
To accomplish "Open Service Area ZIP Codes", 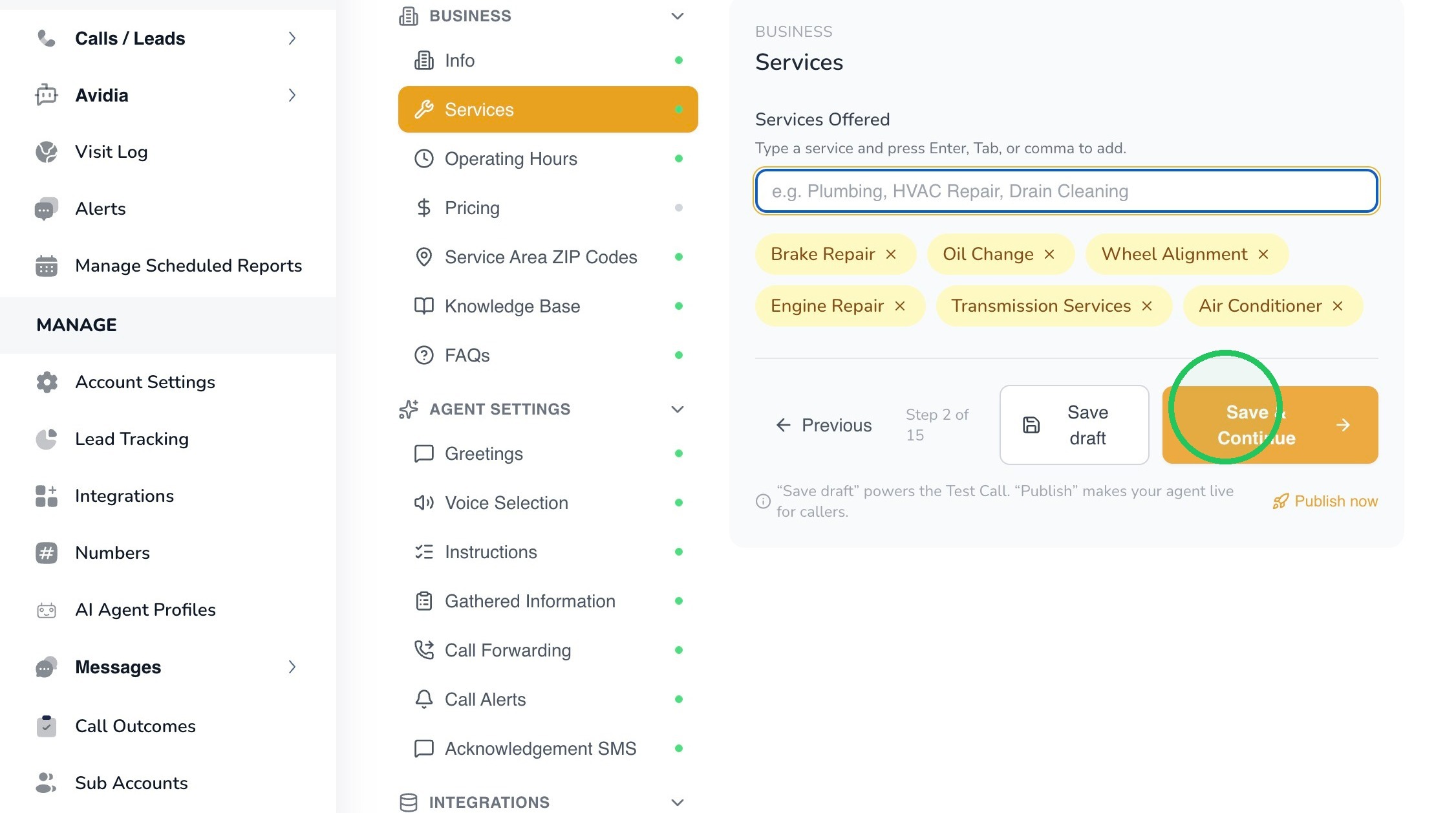I will [548, 257].
